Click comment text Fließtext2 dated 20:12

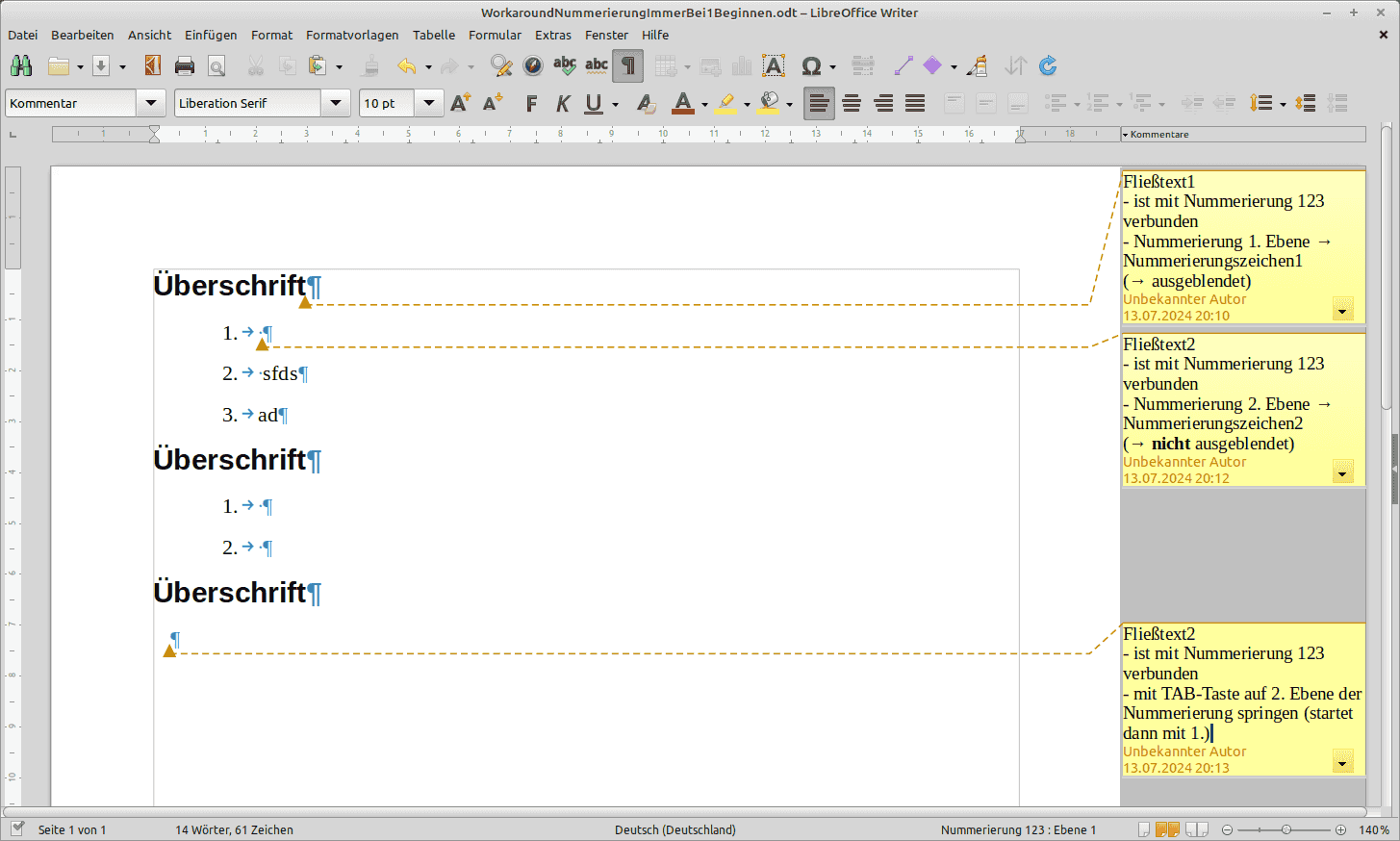point(1158,344)
